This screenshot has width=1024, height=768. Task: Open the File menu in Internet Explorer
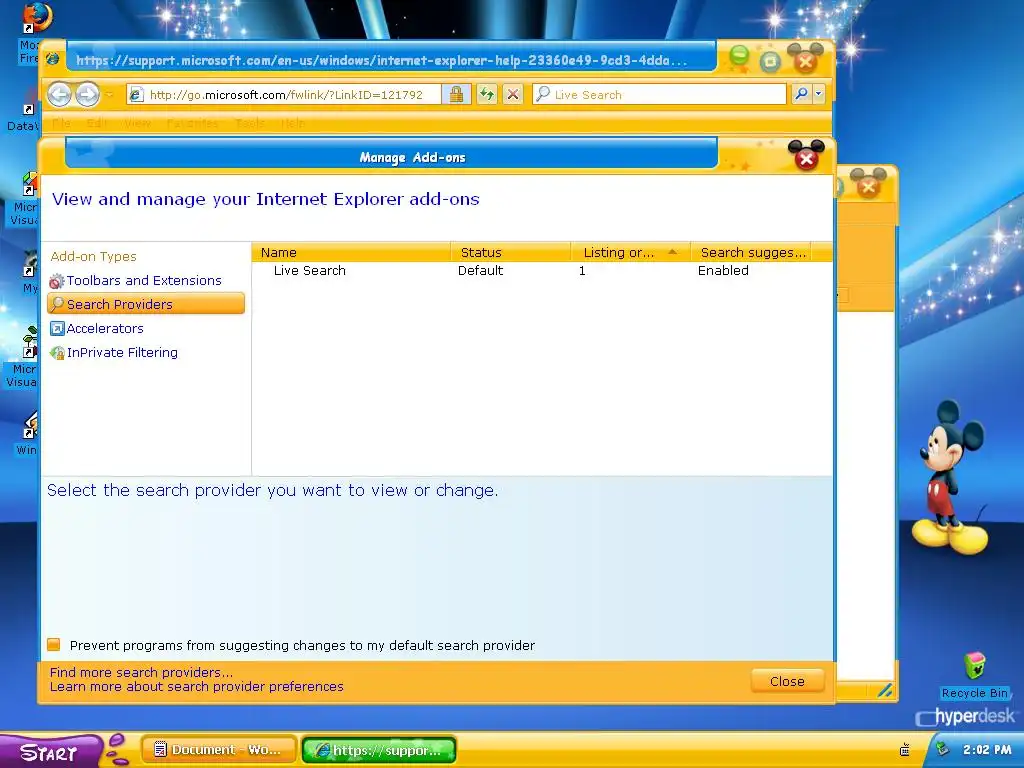(61, 123)
